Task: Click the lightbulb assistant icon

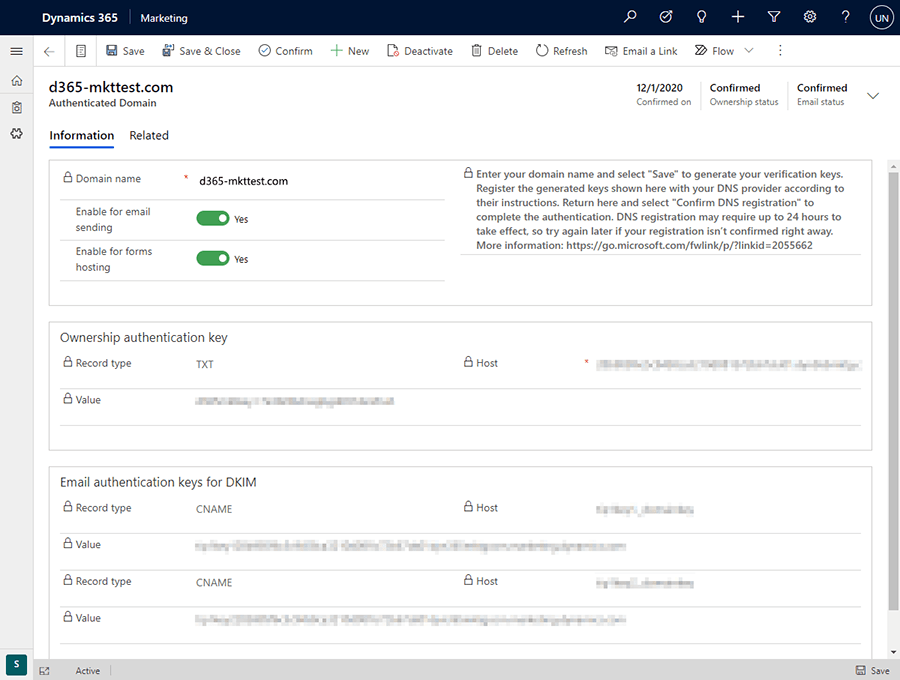Action: tap(701, 17)
